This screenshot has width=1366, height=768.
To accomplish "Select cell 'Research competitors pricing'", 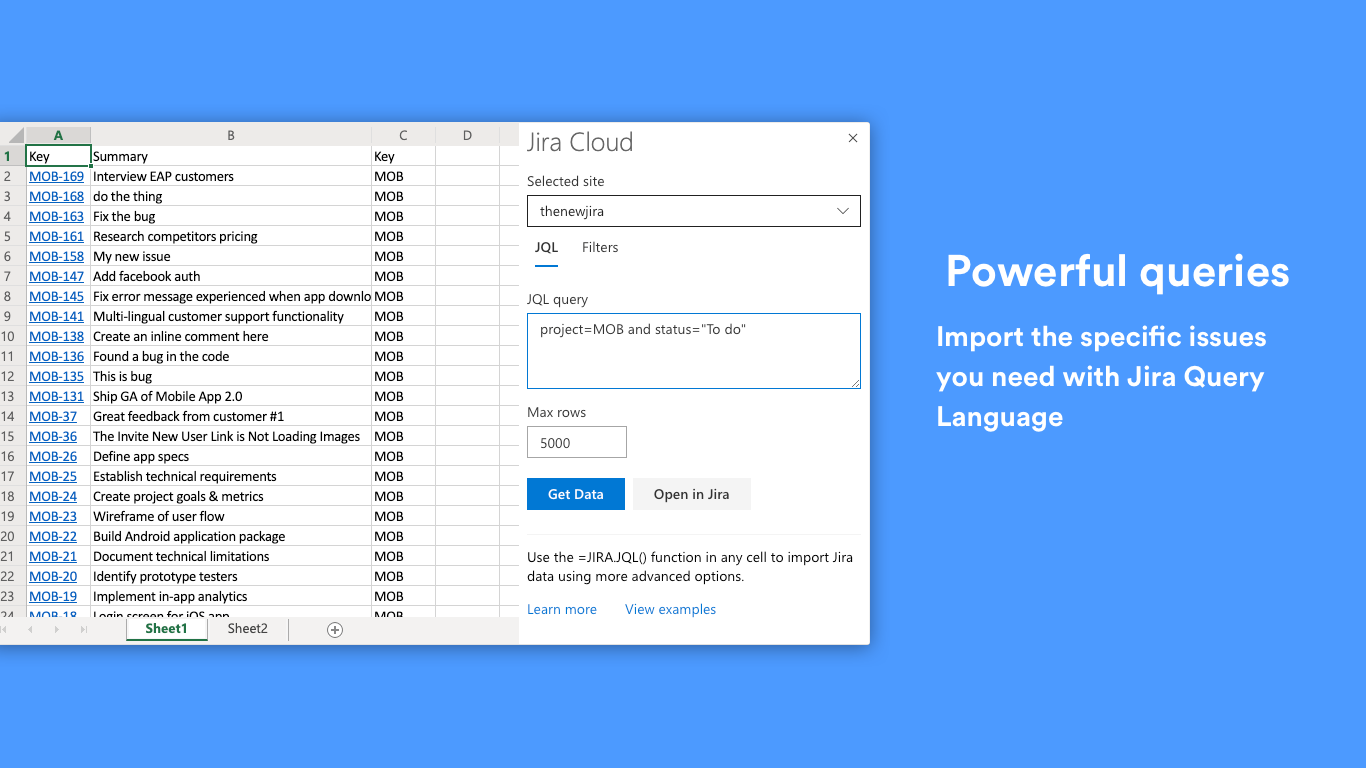I will click(x=231, y=236).
